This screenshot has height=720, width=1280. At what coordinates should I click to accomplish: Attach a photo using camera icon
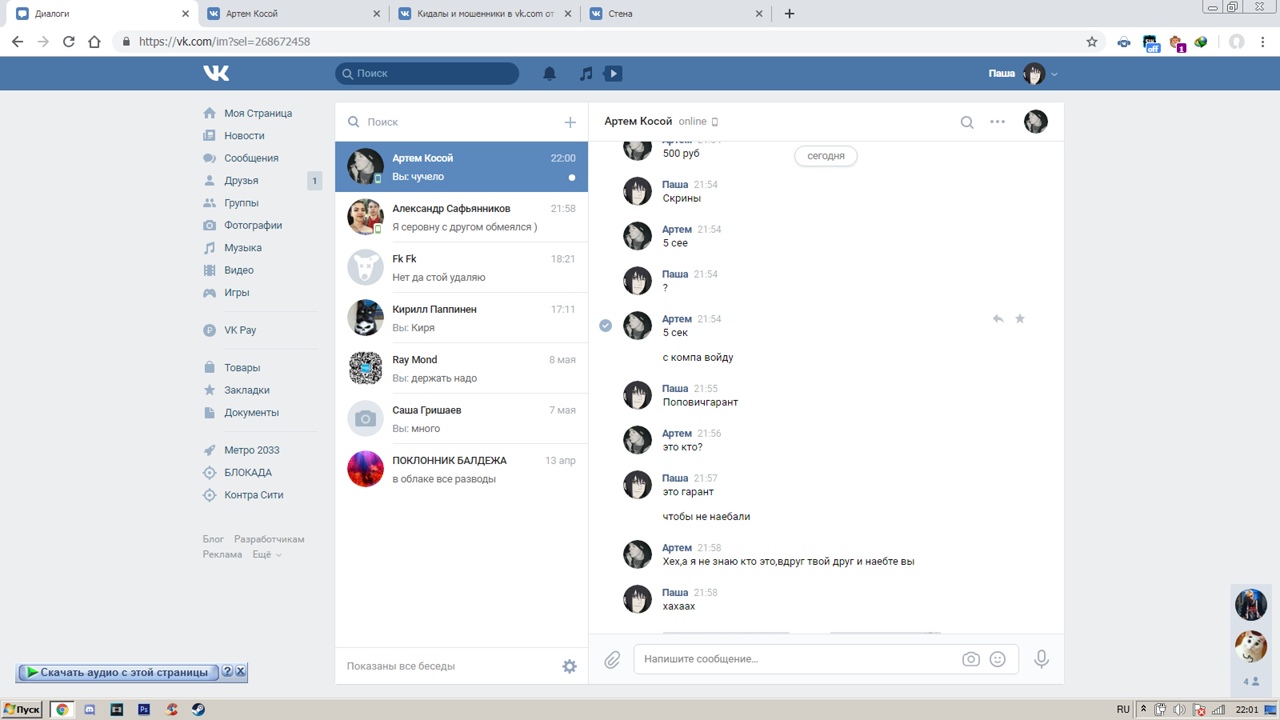click(x=970, y=660)
